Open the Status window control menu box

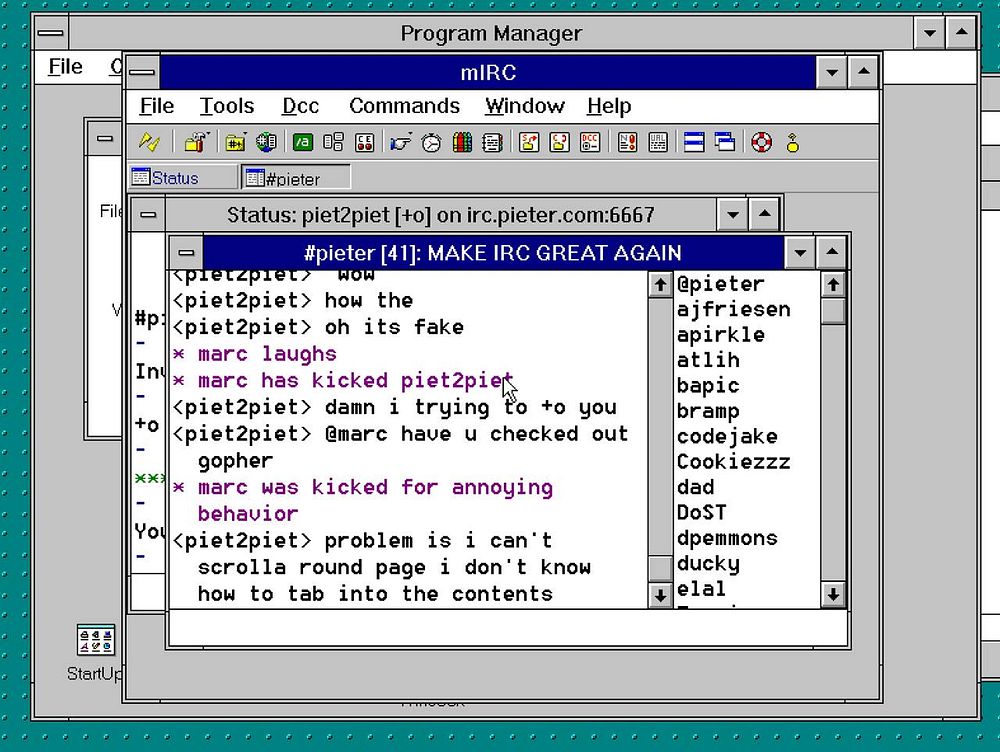(x=148, y=214)
